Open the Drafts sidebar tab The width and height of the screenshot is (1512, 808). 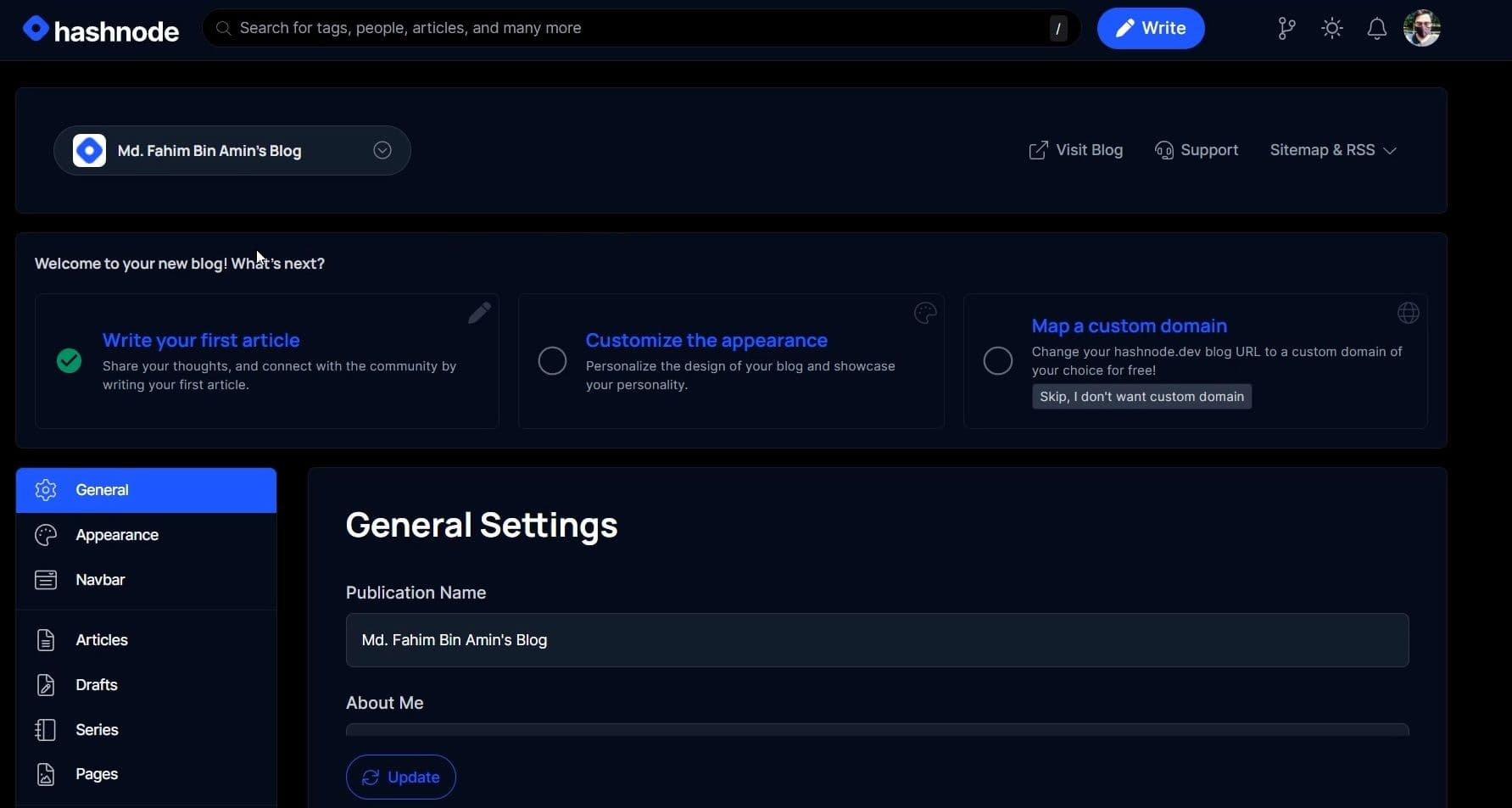pos(146,685)
